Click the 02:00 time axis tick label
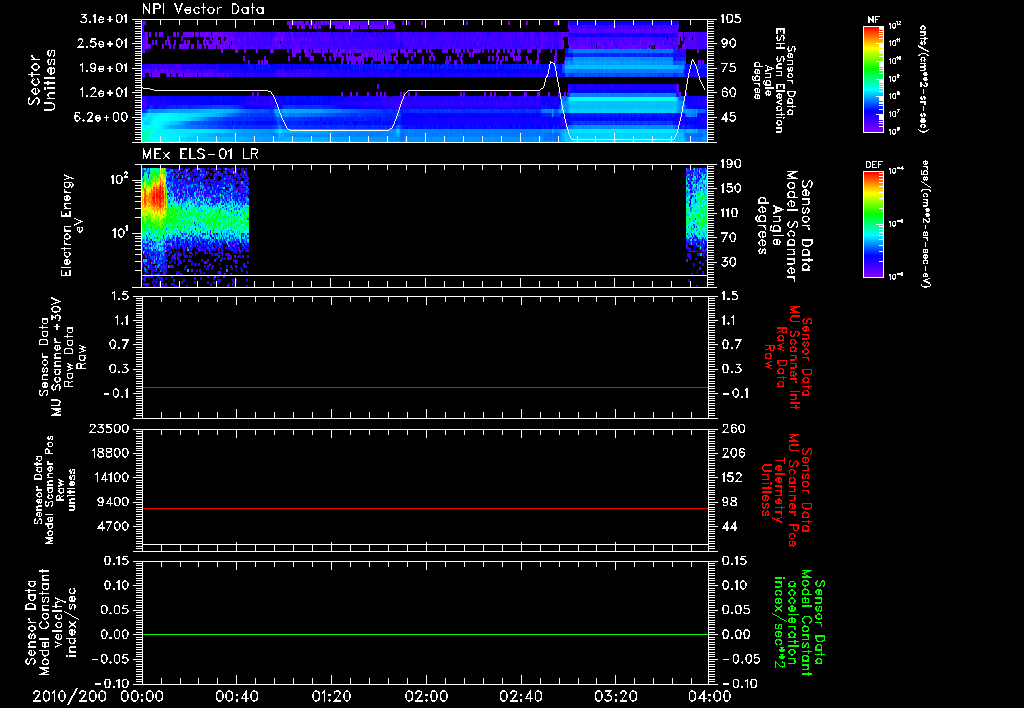This screenshot has height=708, width=1024. click(x=426, y=696)
